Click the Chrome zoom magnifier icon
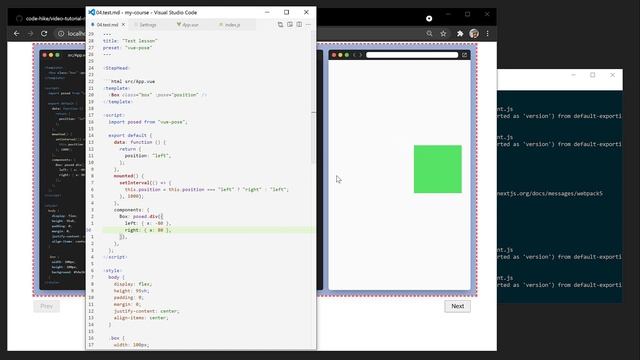The height and width of the screenshot is (360, 640). pyautogui.click(x=429, y=33)
